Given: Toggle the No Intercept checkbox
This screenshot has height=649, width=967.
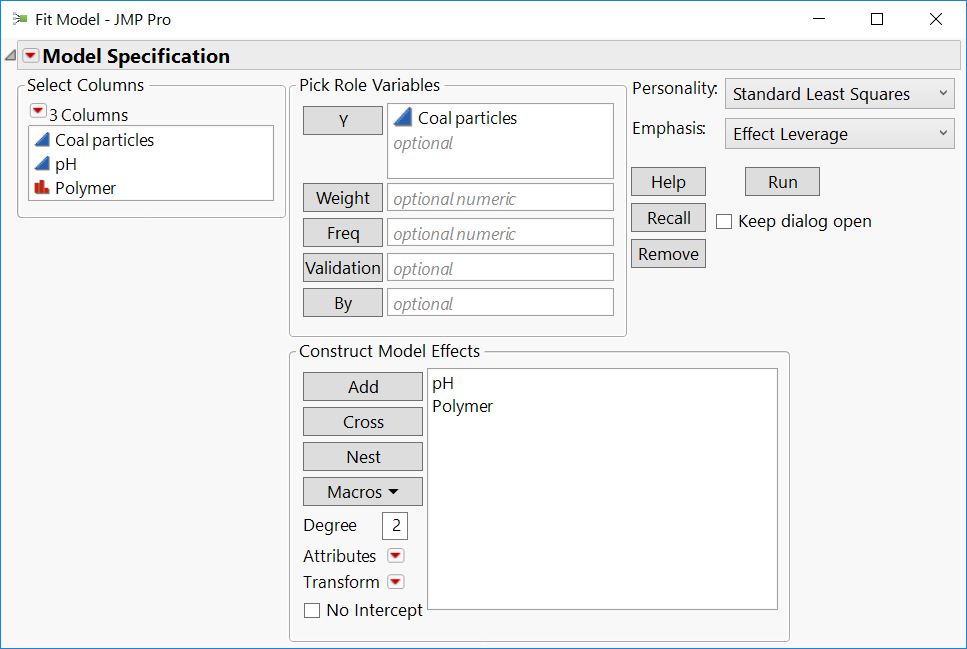Looking at the screenshot, I should [312, 610].
